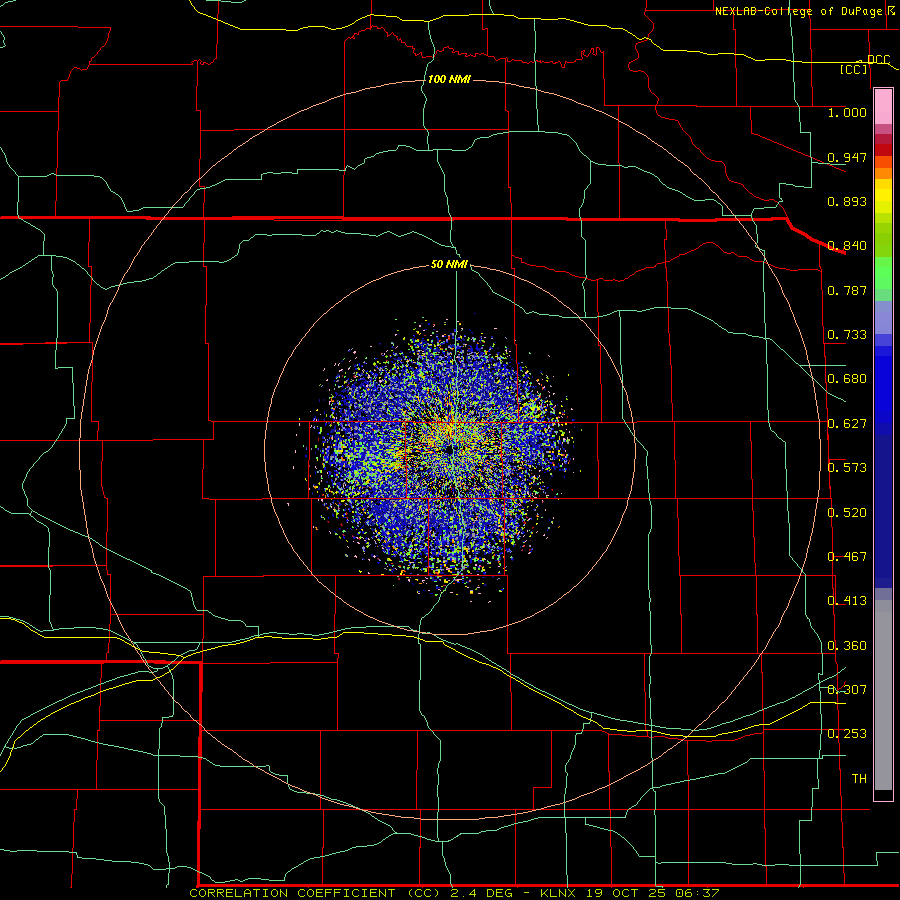900x900 pixels.
Task: Click the 0.360 legend value
Action: 847,646
